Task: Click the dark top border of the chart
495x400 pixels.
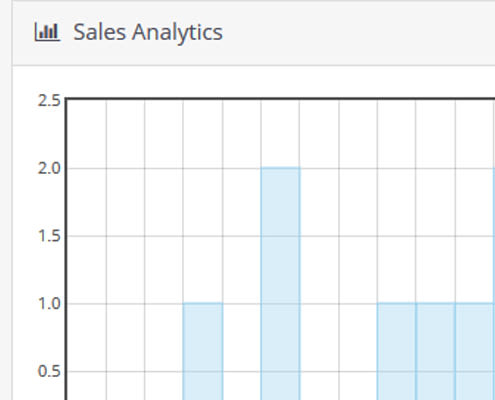Action: [280, 98]
